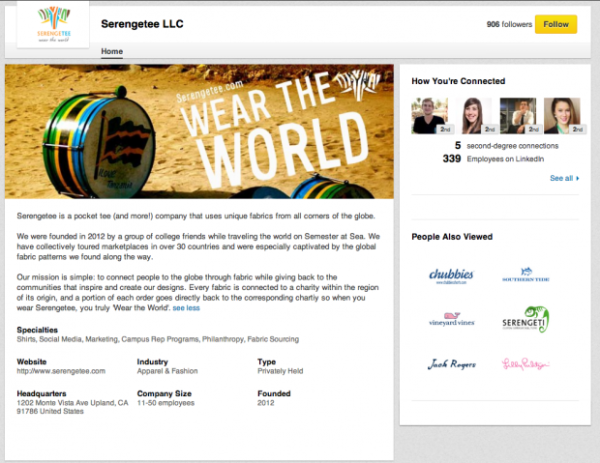Select the Vineyard Vines logo
The width and height of the screenshot is (600, 463).
452,319
